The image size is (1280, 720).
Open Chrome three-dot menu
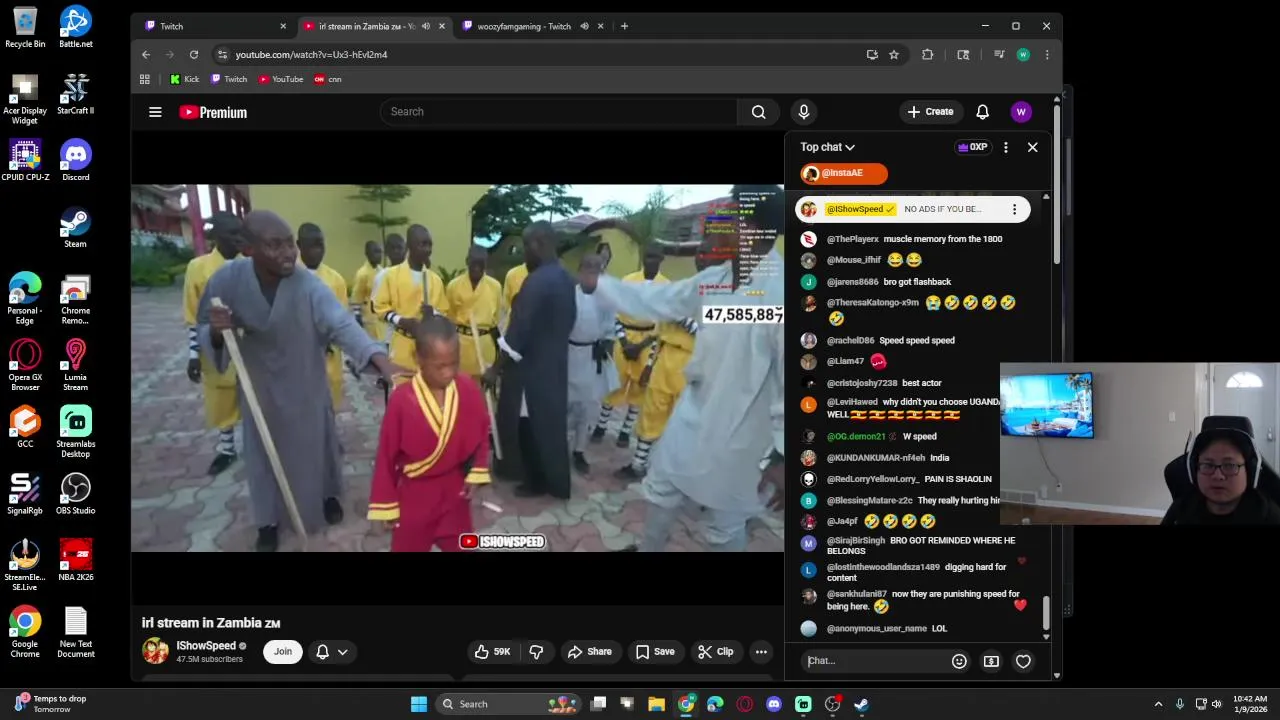click(1047, 55)
